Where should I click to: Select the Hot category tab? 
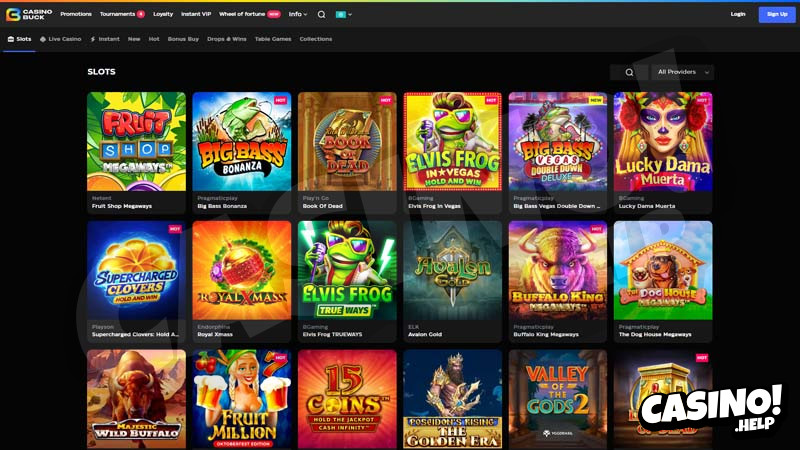point(154,39)
